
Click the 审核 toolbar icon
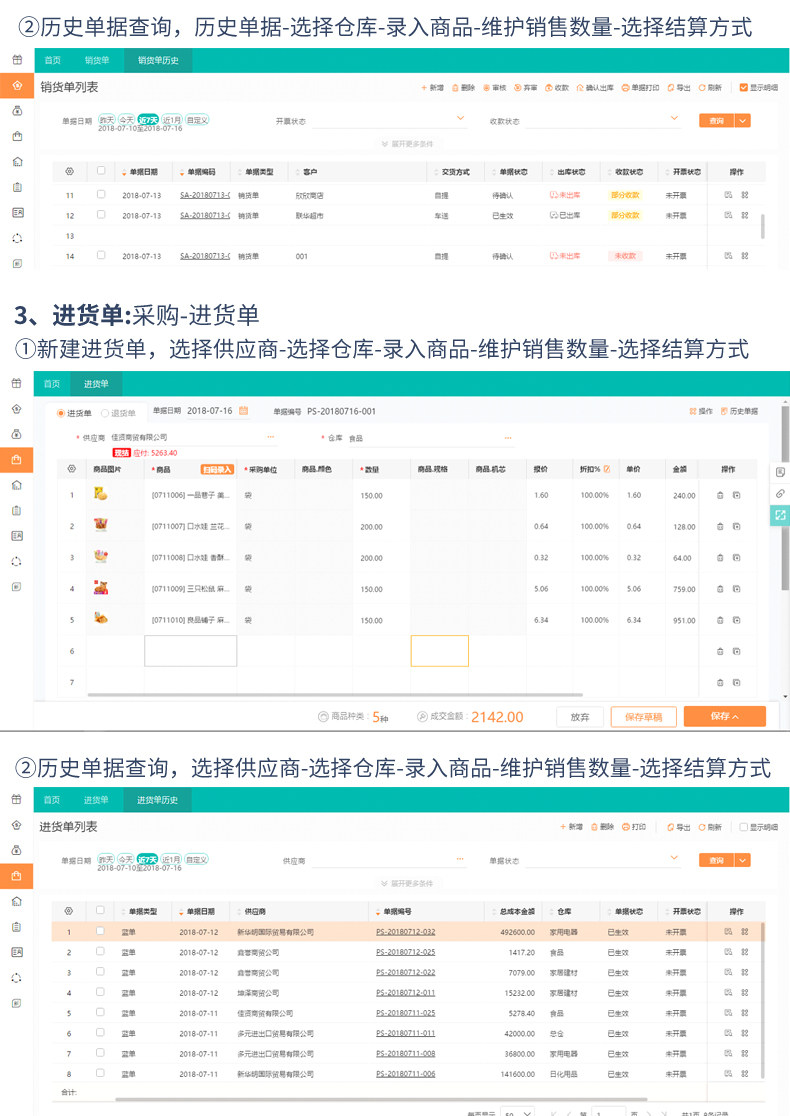click(487, 88)
